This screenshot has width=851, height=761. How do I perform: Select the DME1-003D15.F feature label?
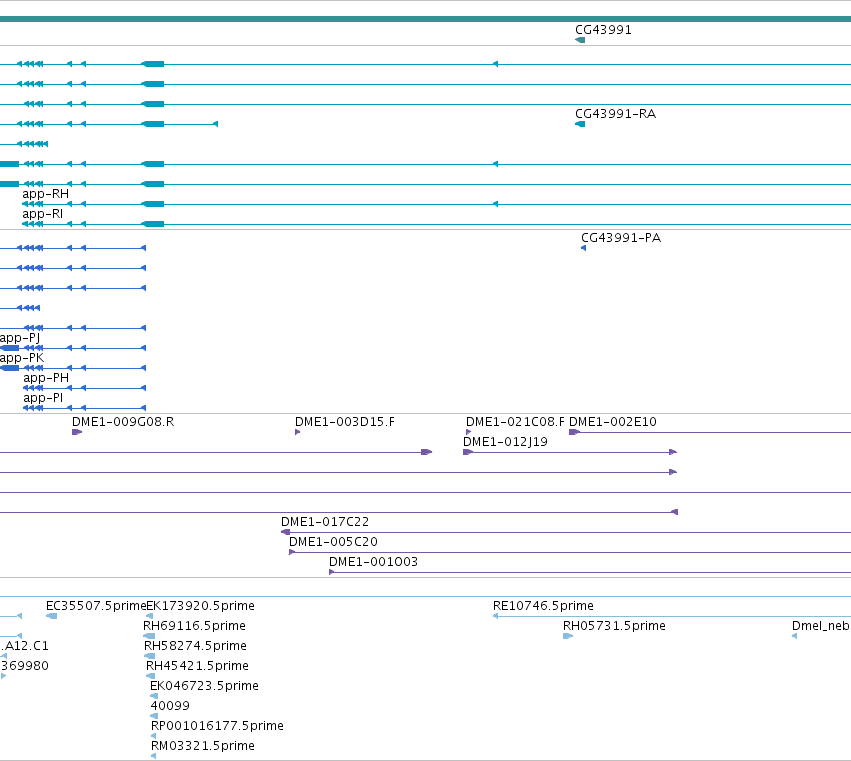[x=345, y=422]
